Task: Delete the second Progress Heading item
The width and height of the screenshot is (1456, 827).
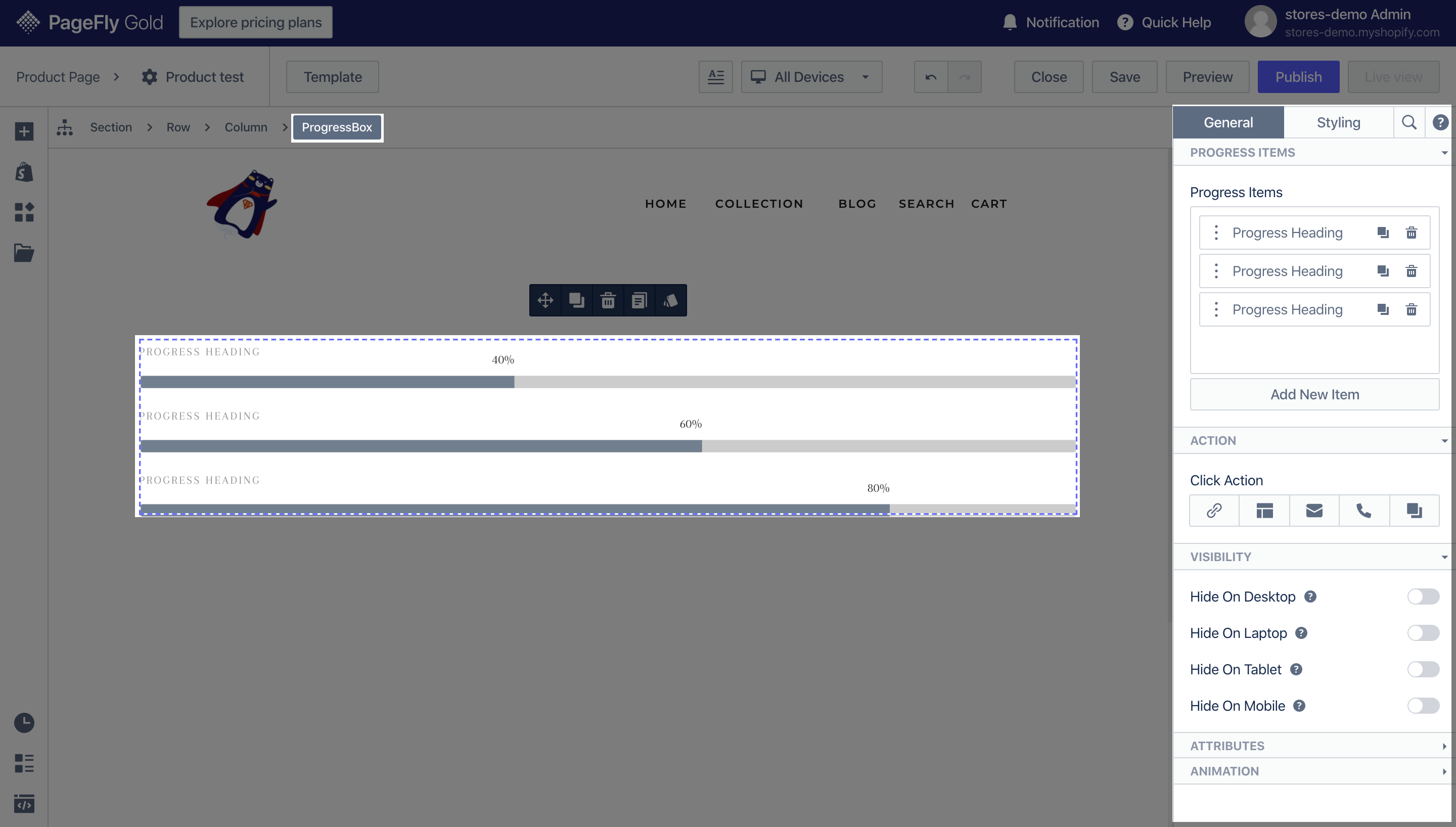Action: pyautogui.click(x=1411, y=271)
